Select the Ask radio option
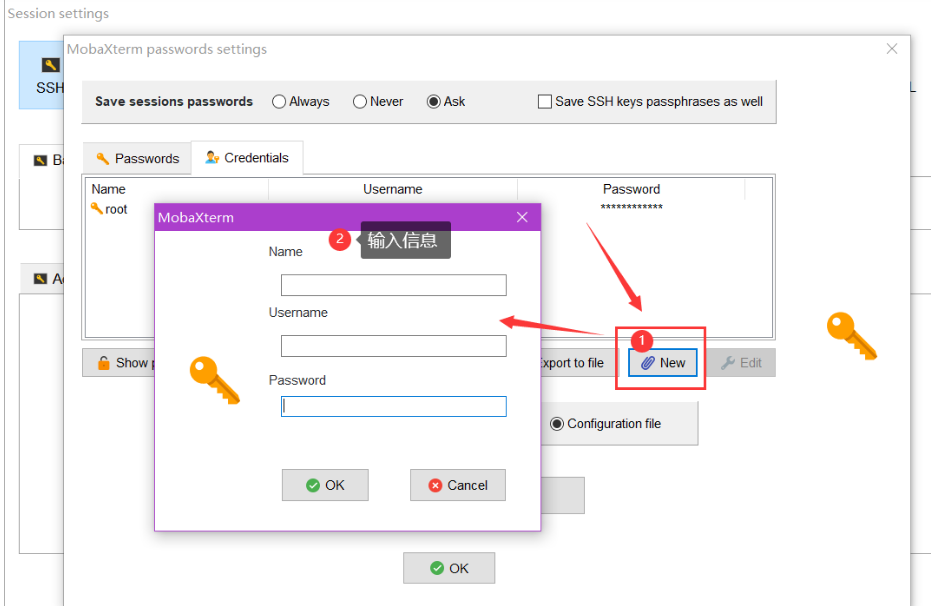The image size is (931, 606). pos(446,101)
